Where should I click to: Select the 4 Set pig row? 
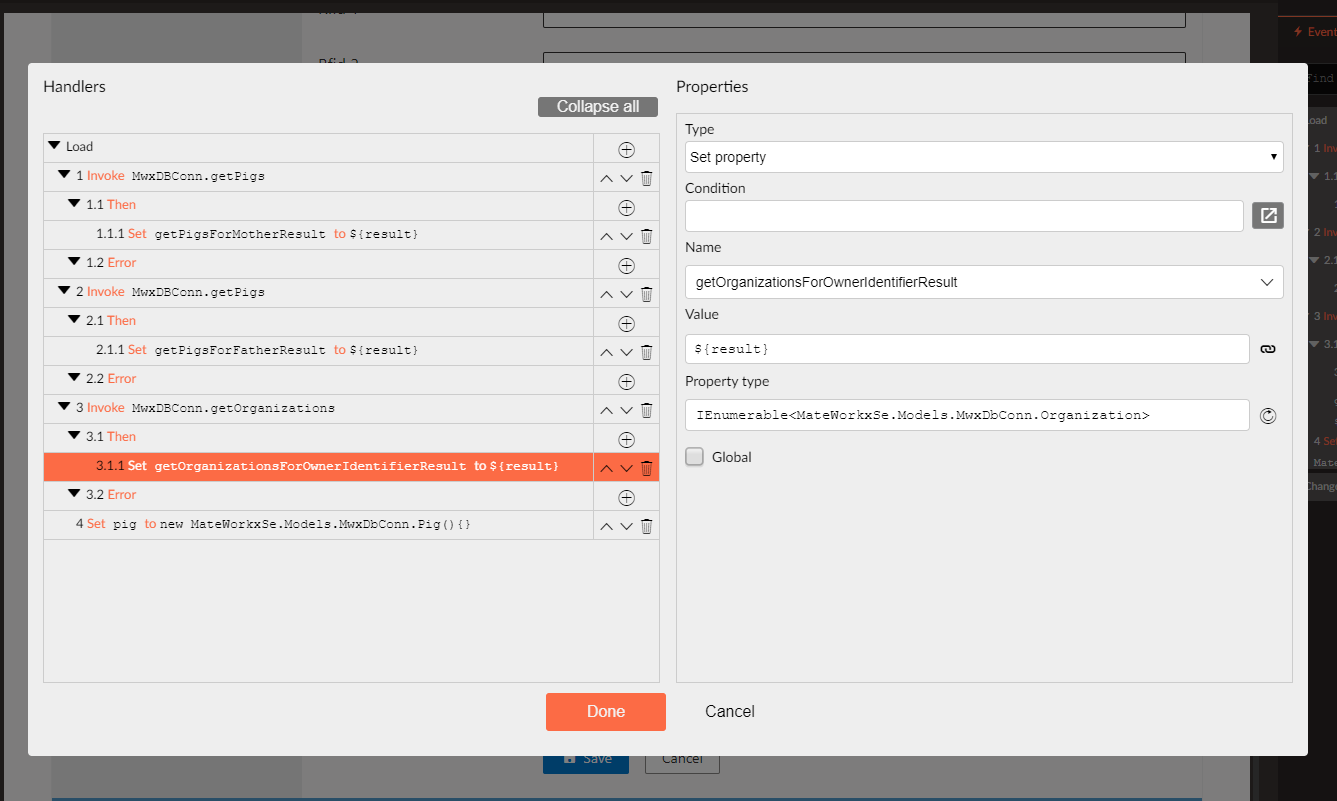318,525
